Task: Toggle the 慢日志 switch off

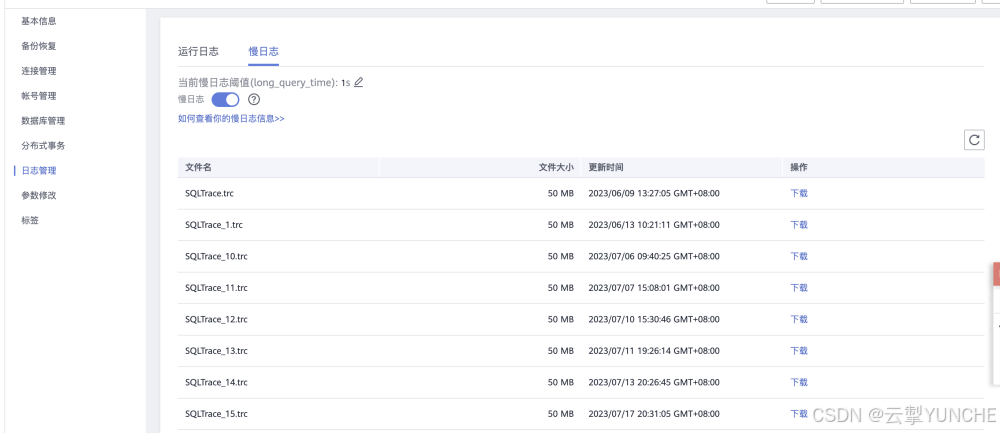Action: pos(225,99)
